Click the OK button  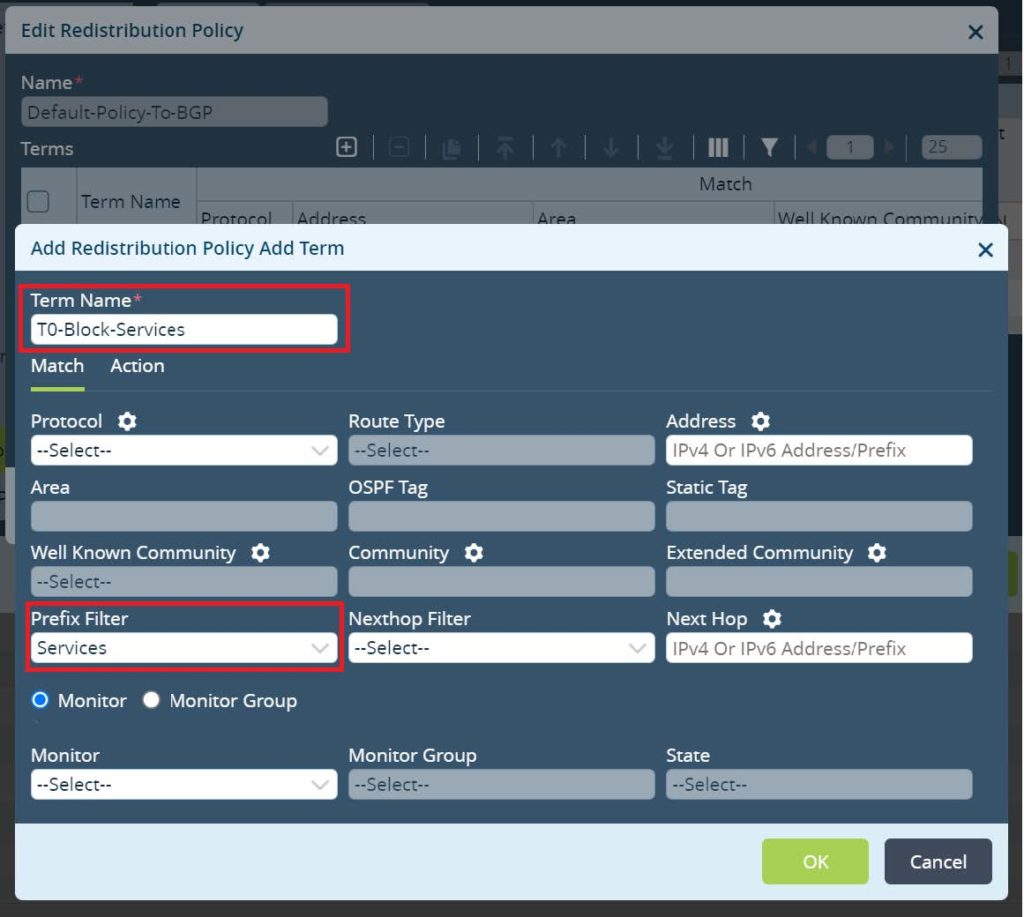(x=815, y=861)
